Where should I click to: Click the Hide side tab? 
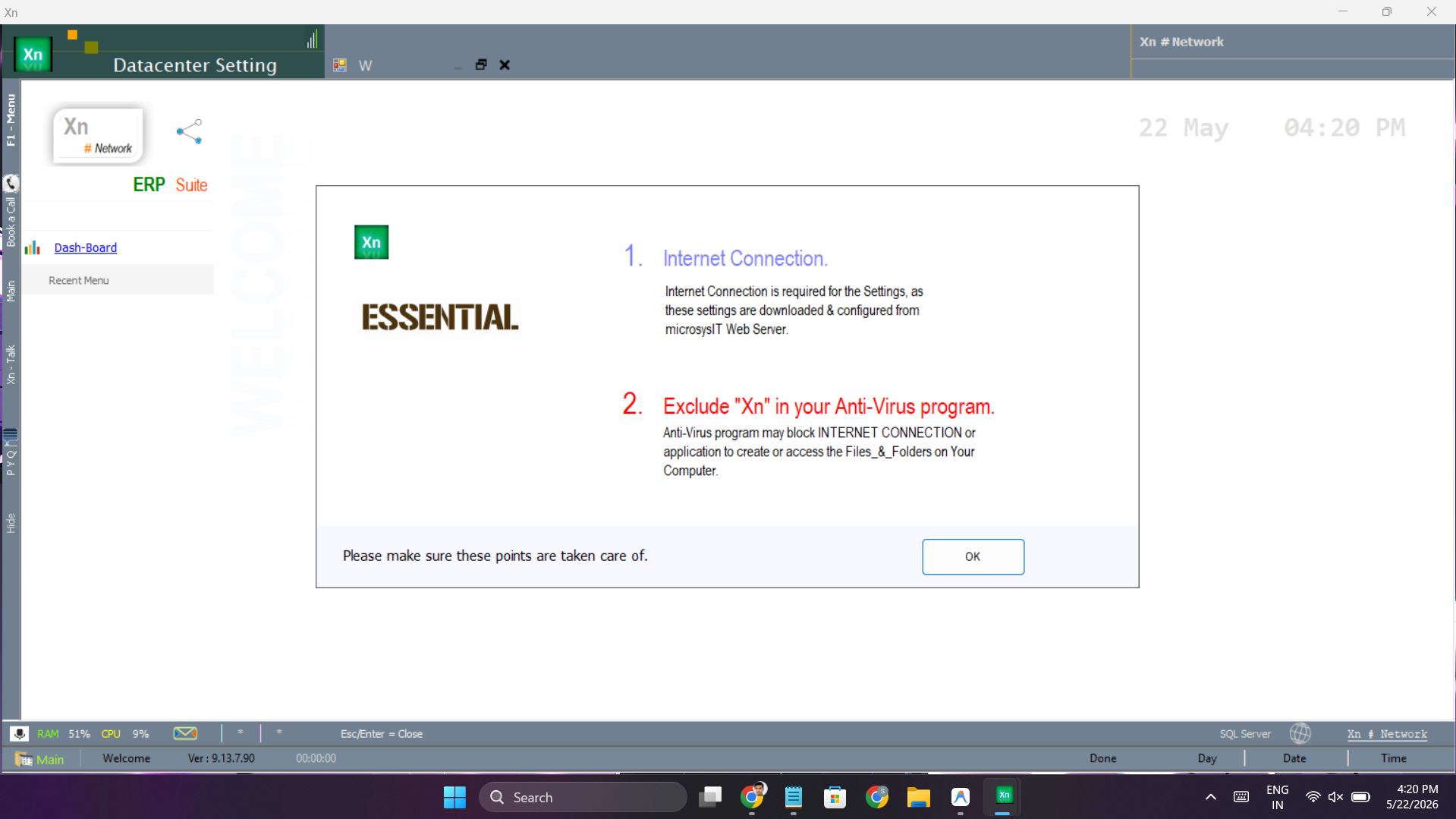[x=11, y=523]
